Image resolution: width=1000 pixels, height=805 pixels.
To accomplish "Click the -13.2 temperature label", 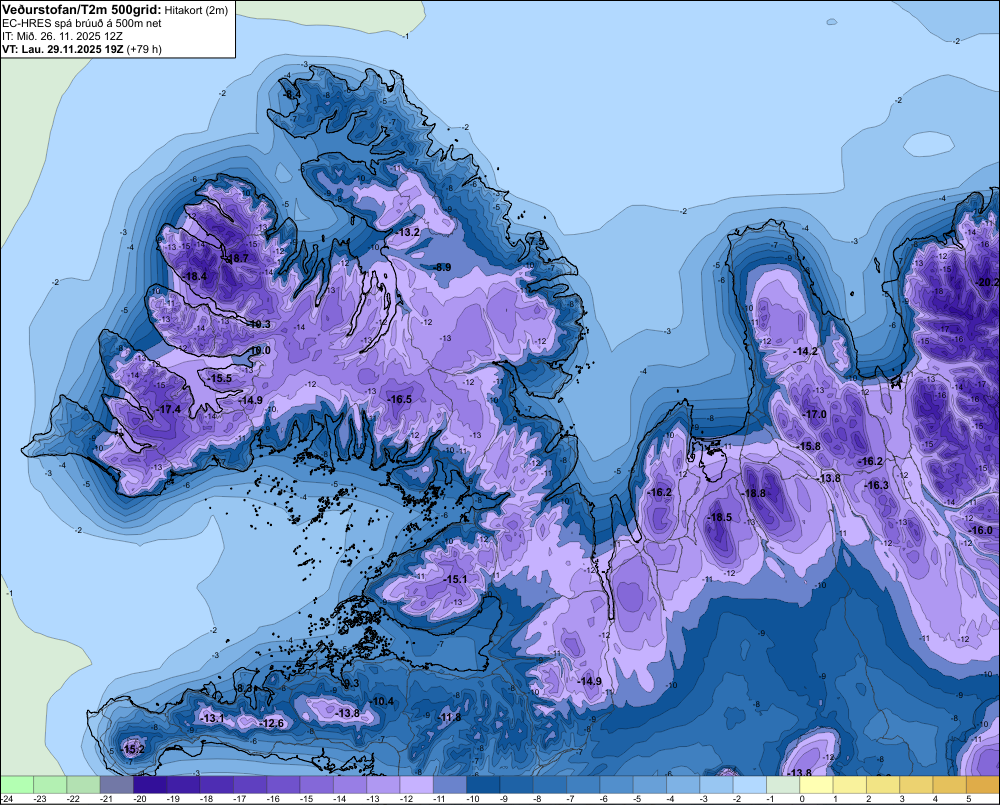I will click(408, 232).
